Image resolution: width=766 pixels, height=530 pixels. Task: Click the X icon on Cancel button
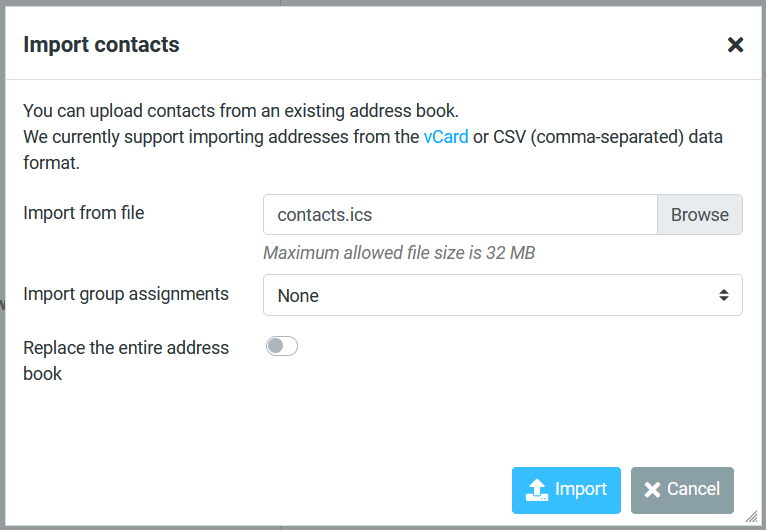652,490
